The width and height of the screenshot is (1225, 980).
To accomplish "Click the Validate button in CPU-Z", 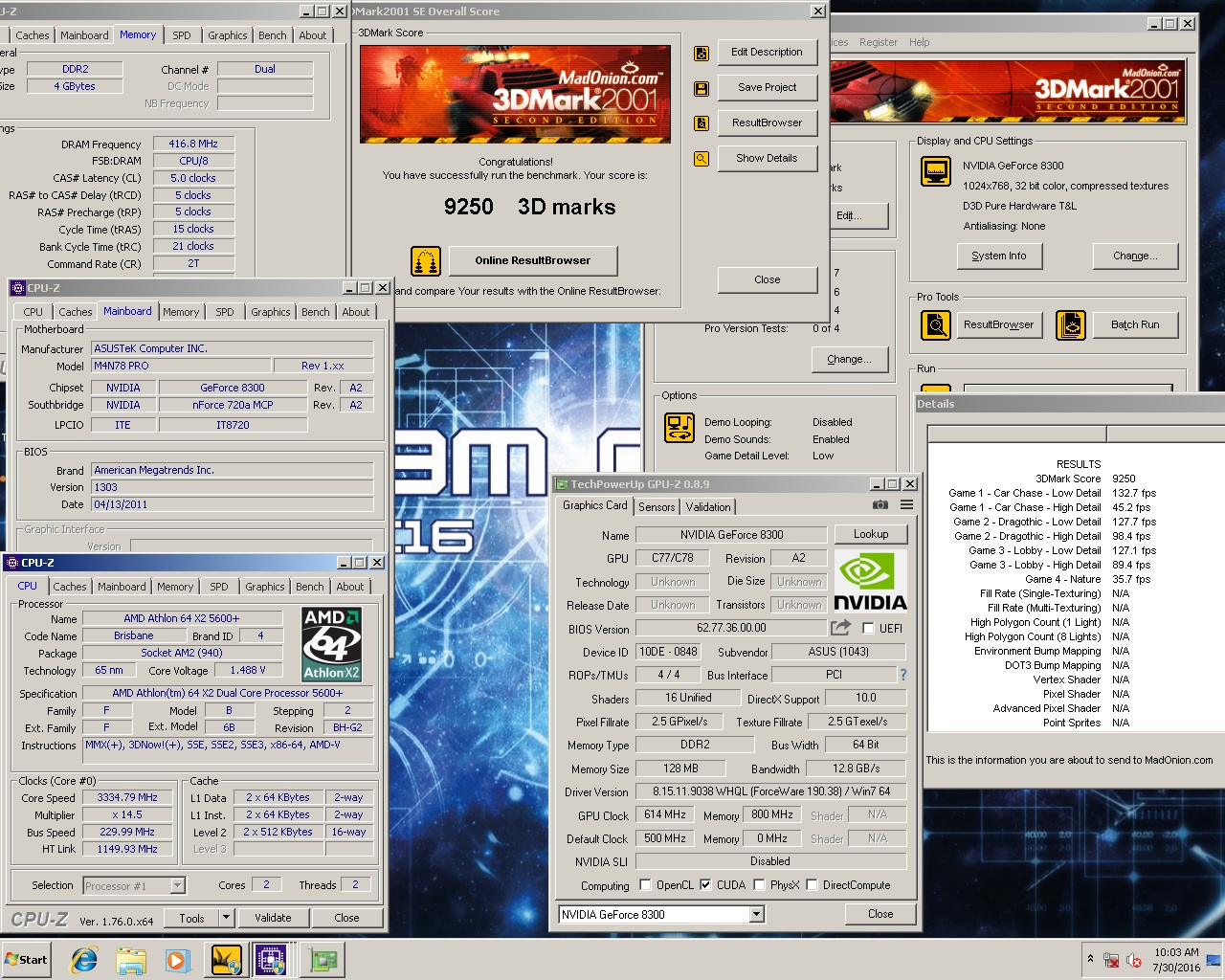I will tap(273, 918).
